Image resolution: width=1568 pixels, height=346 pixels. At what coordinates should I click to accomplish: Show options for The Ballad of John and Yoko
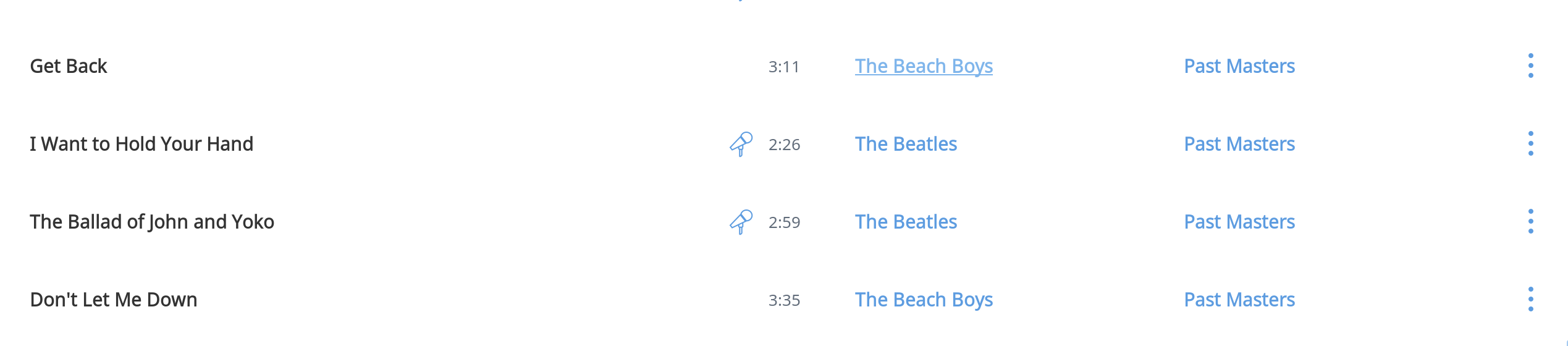click(x=1530, y=222)
